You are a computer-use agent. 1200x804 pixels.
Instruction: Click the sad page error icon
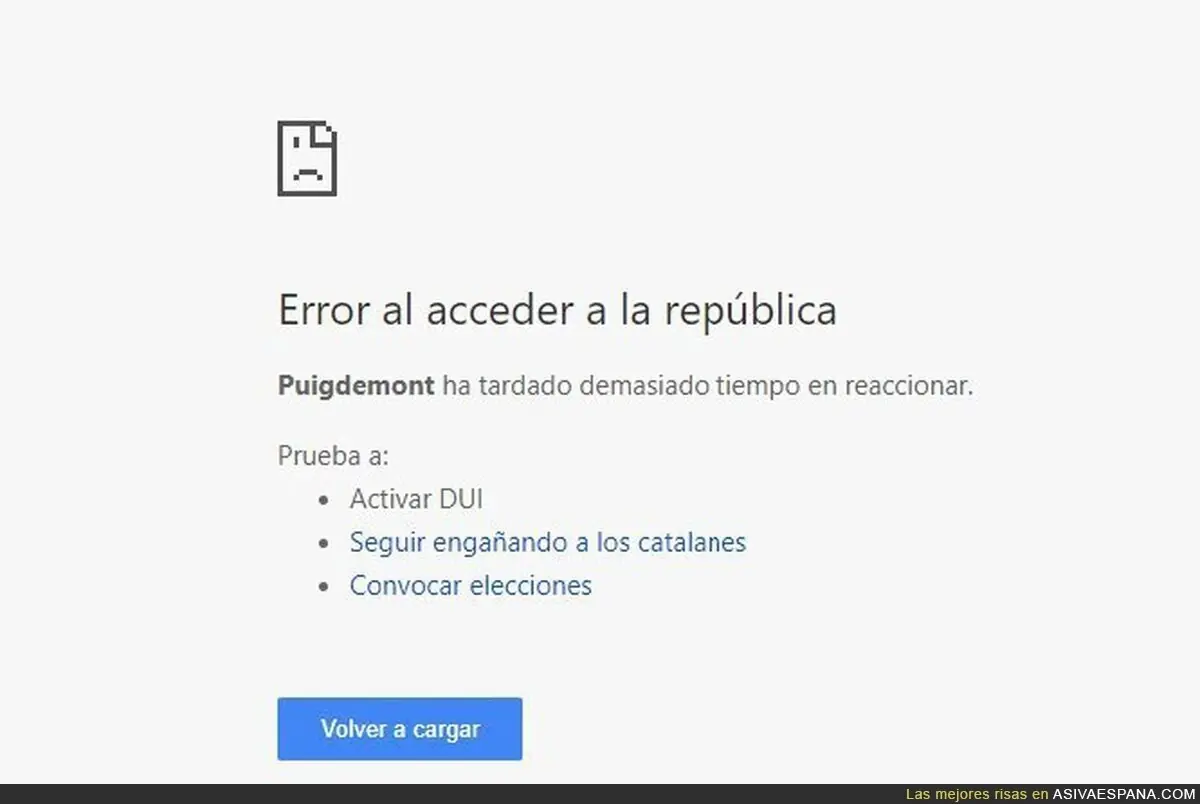point(307,158)
